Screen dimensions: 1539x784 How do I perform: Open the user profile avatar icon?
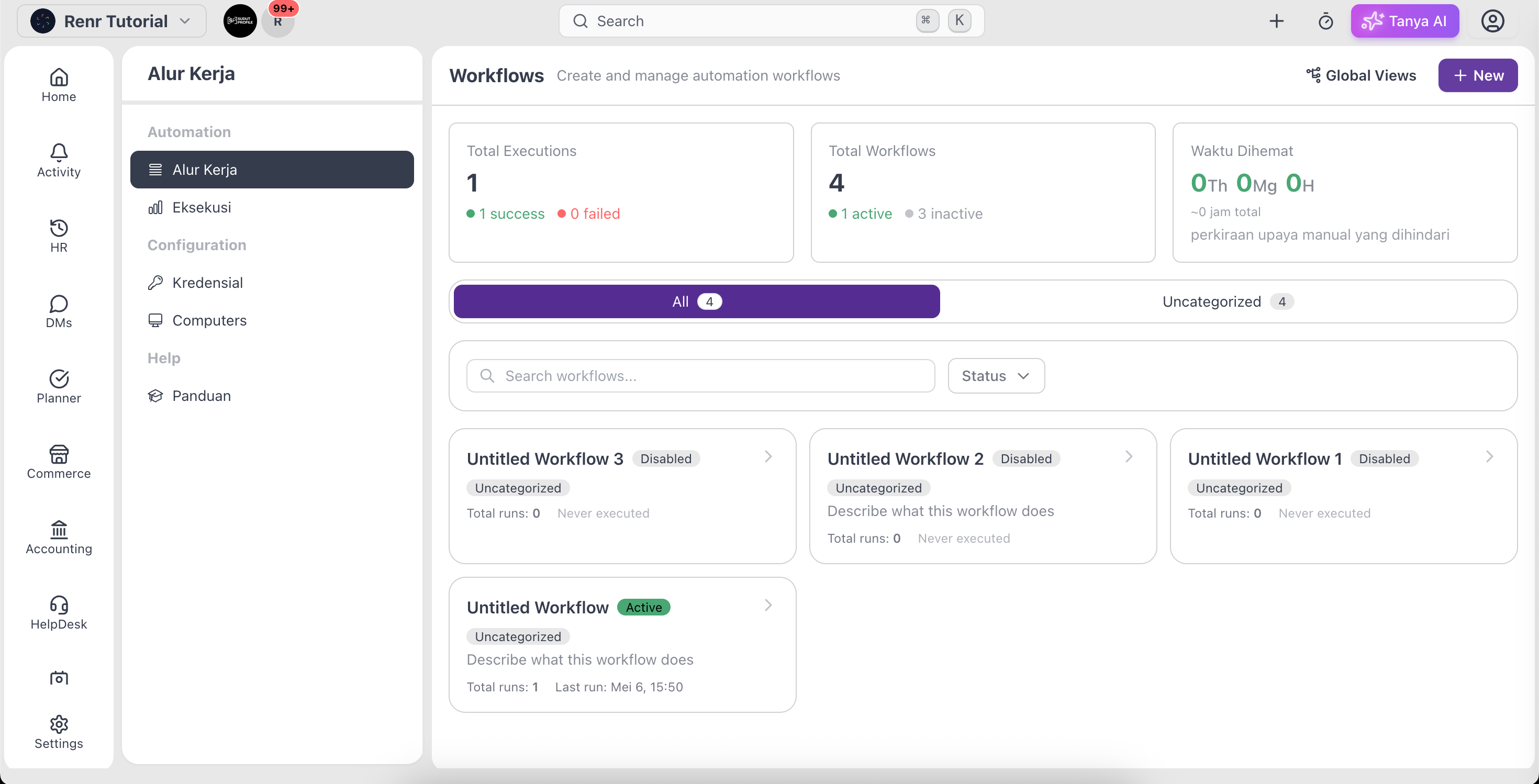click(x=1492, y=21)
